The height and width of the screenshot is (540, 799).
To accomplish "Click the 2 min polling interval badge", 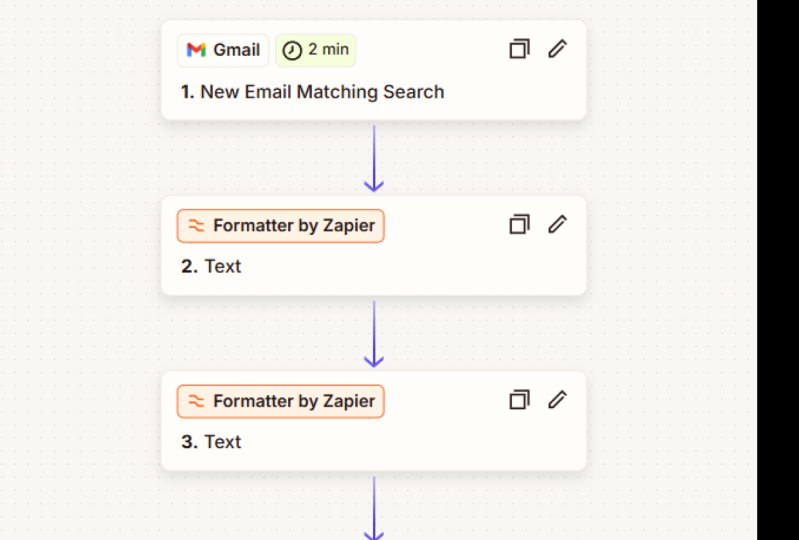I will coord(315,50).
